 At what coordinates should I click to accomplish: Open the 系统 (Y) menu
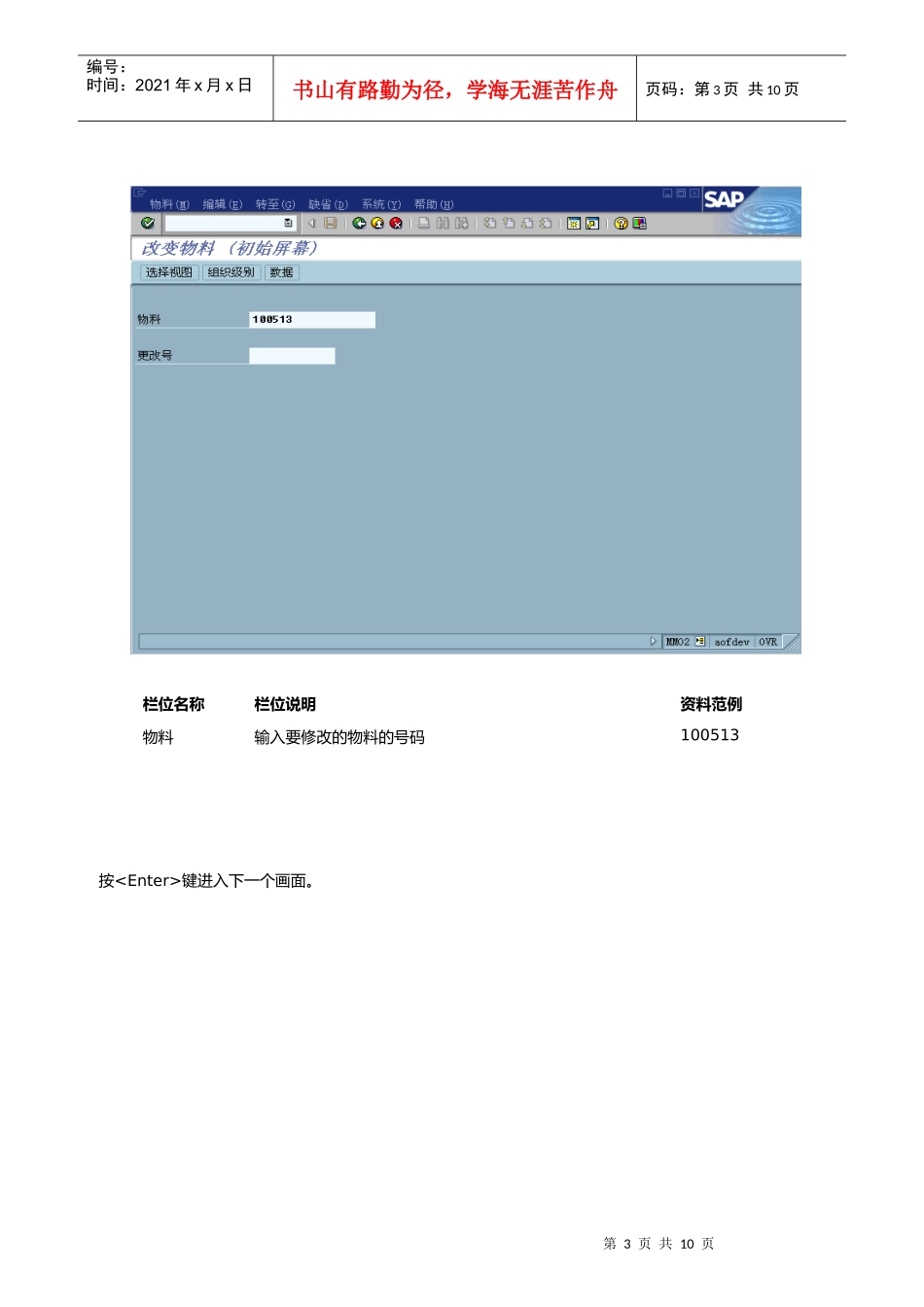[x=381, y=204]
